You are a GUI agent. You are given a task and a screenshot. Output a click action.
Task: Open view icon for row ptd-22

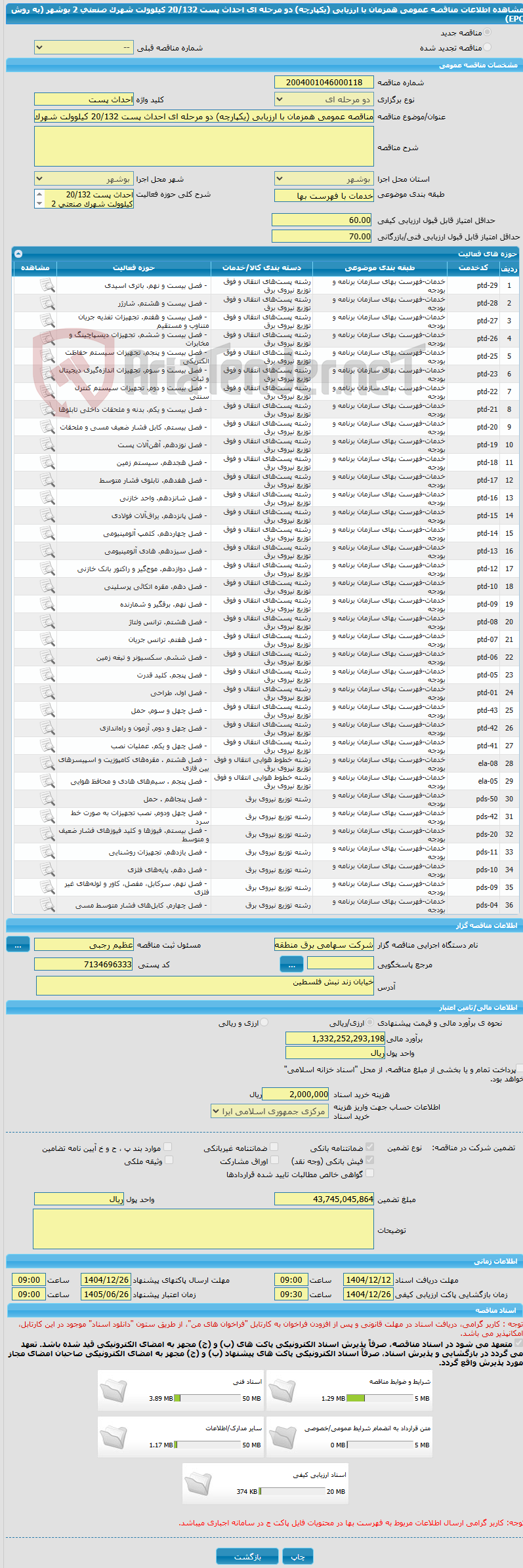pyautogui.click(x=47, y=392)
